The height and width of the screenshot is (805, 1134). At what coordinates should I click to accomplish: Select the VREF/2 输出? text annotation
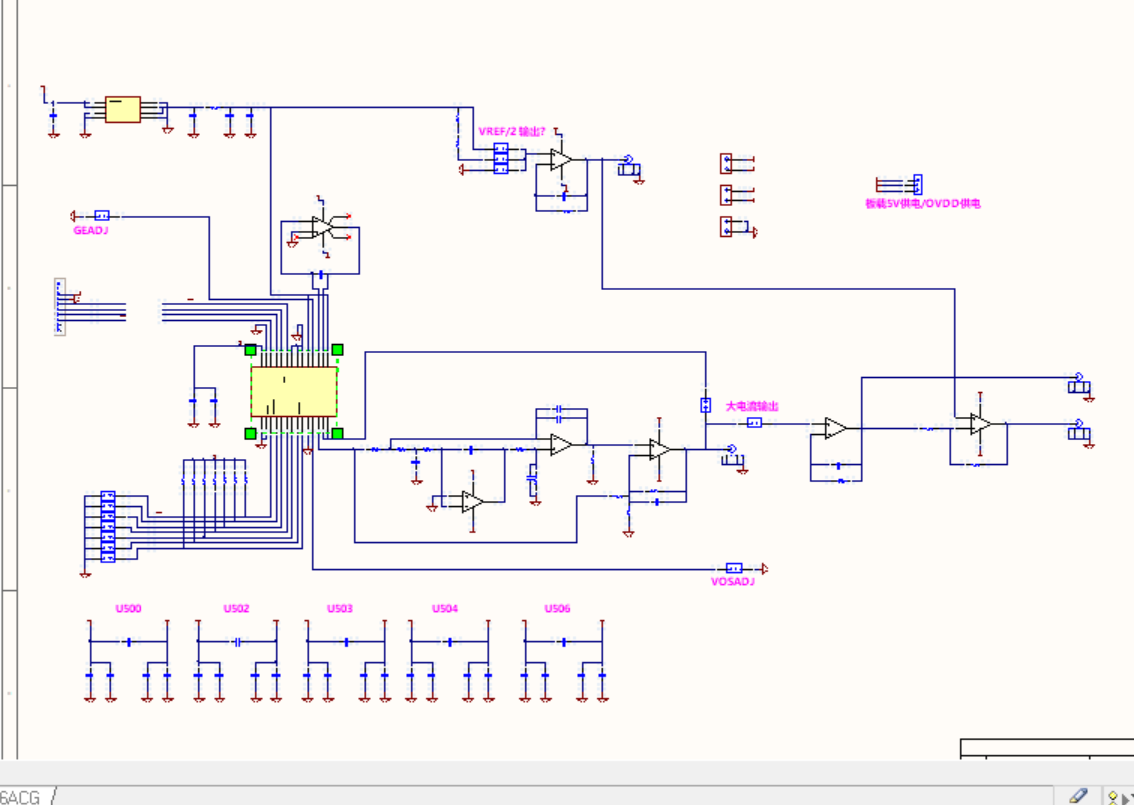(512, 132)
